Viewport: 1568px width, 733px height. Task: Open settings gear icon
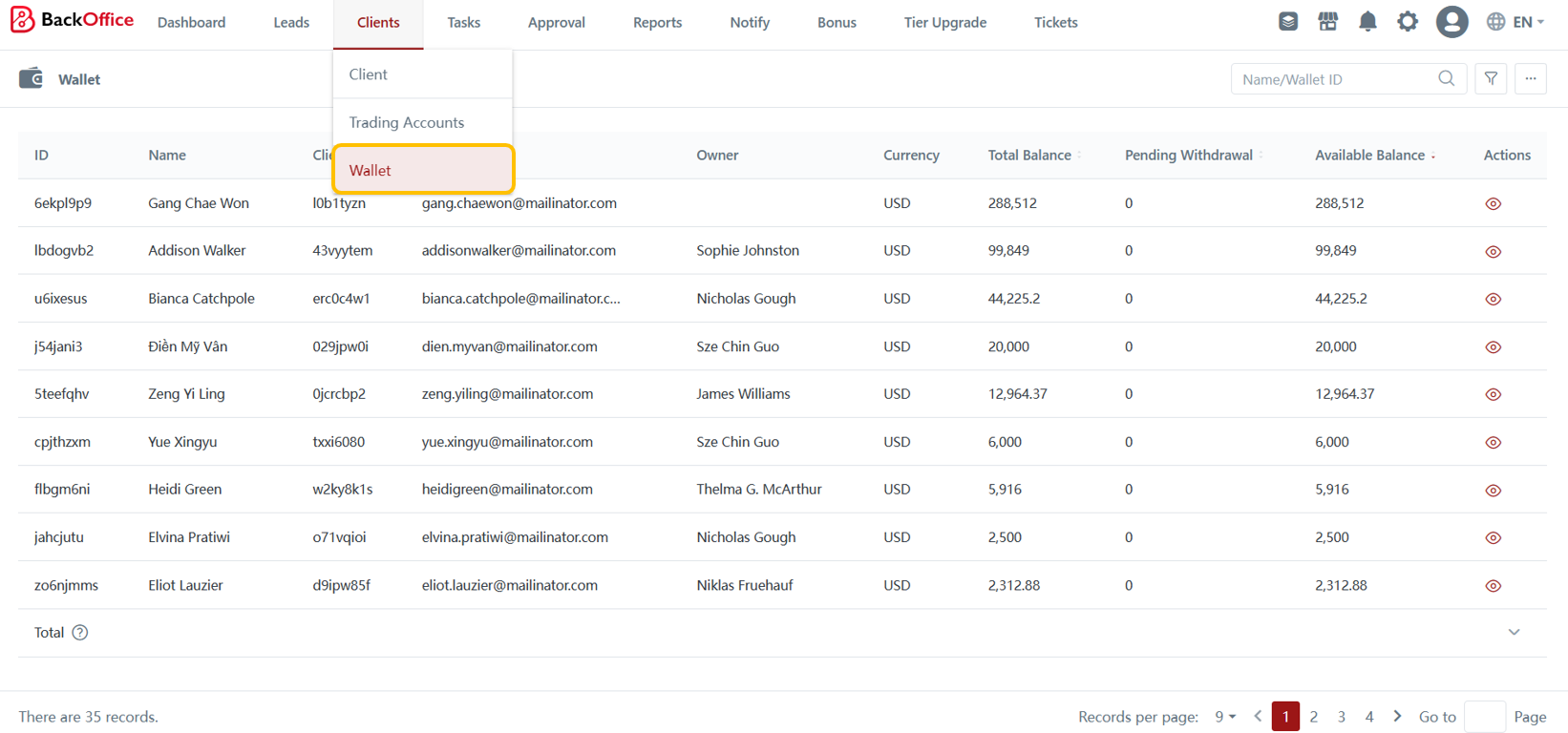tap(1408, 22)
